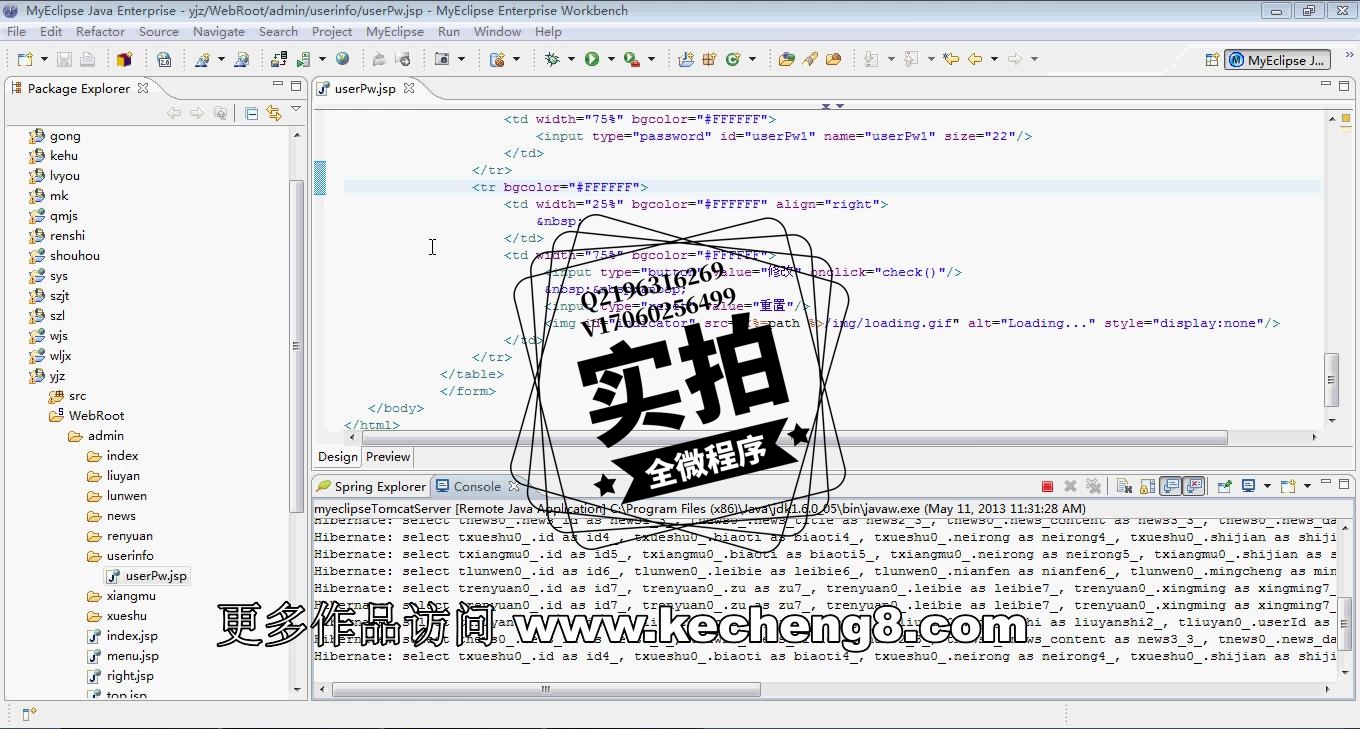Click the Terminate red square in Console
Screen dimensions: 1360x729
(x=1047, y=486)
